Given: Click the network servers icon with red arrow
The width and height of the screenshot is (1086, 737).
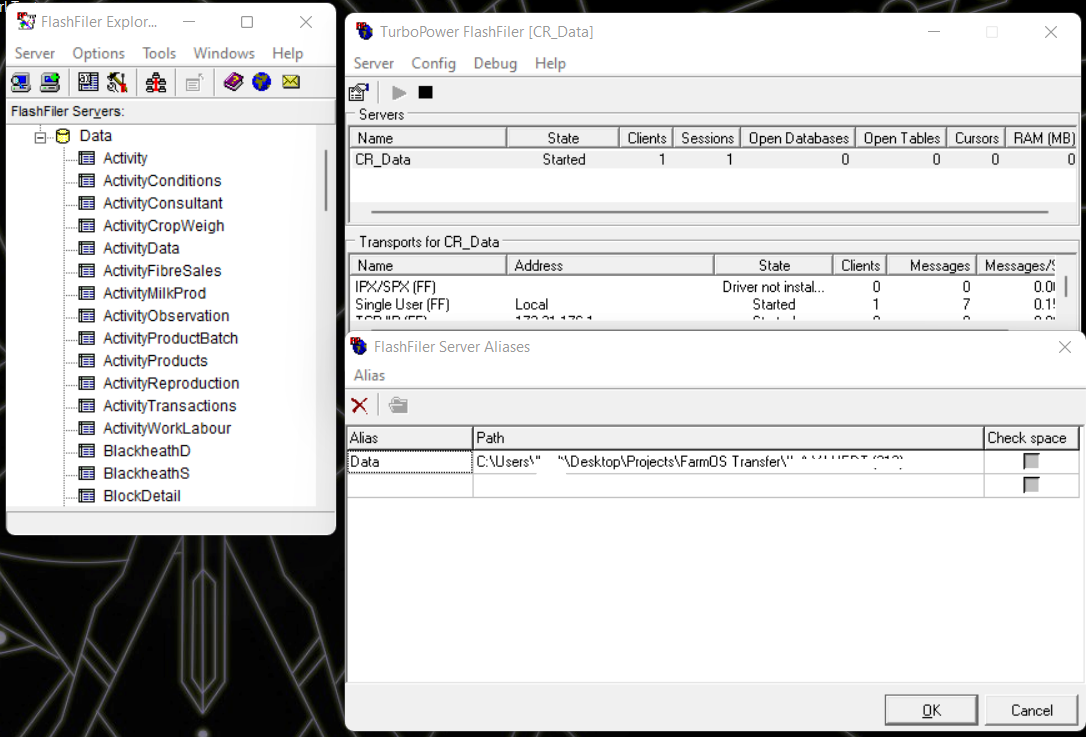Looking at the screenshot, I should pos(156,82).
